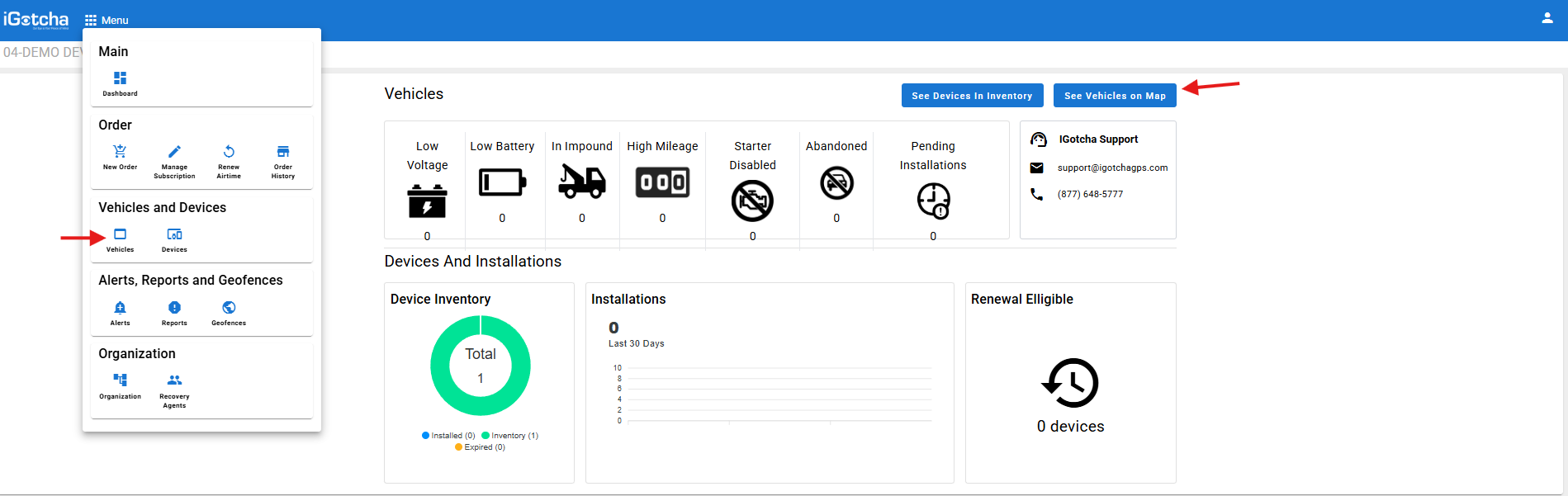The height and width of the screenshot is (496, 1568).
Task: Open the Geofences globe icon
Action: 229,308
